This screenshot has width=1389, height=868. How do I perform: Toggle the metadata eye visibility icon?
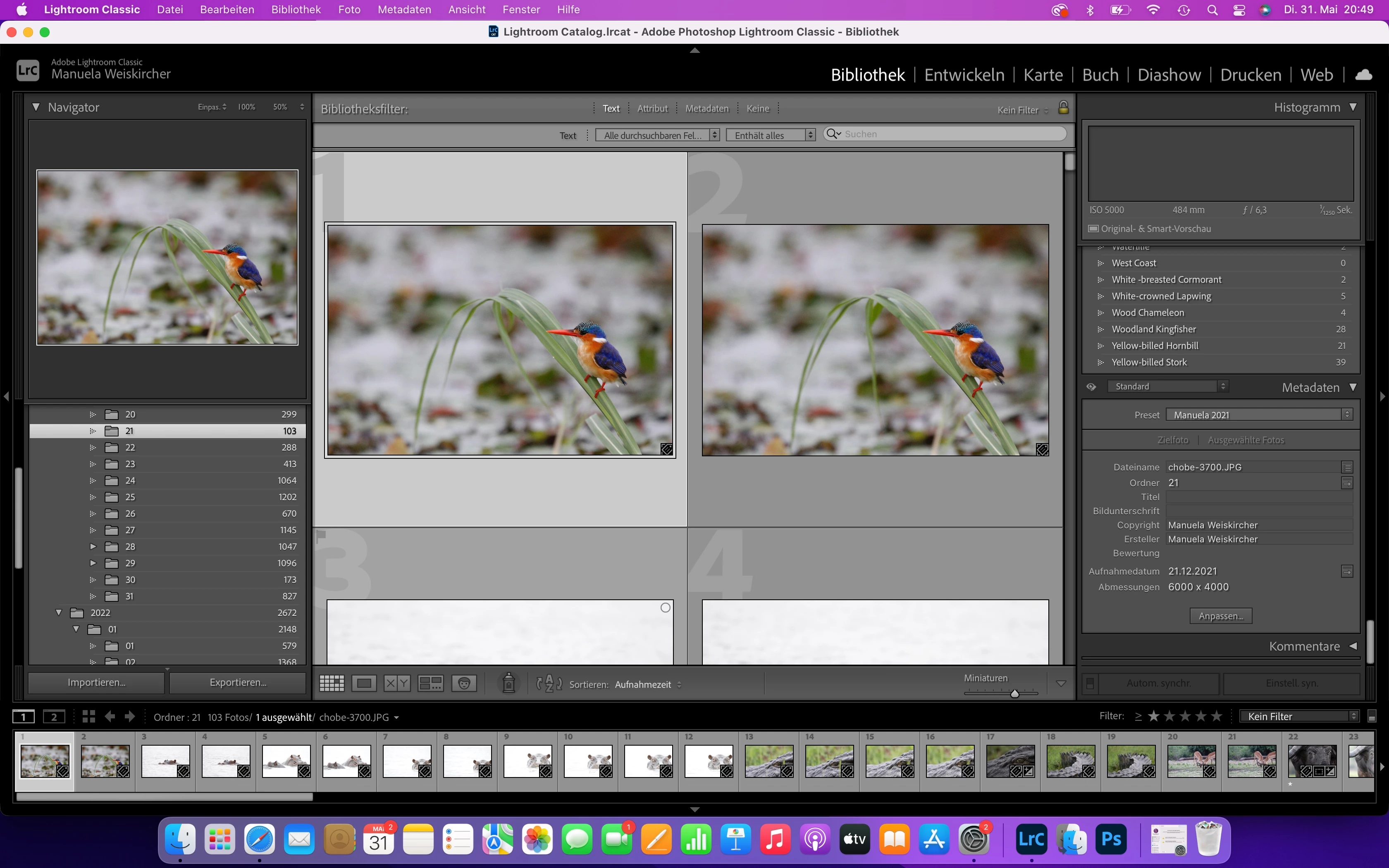click(x=1091, y=387)
